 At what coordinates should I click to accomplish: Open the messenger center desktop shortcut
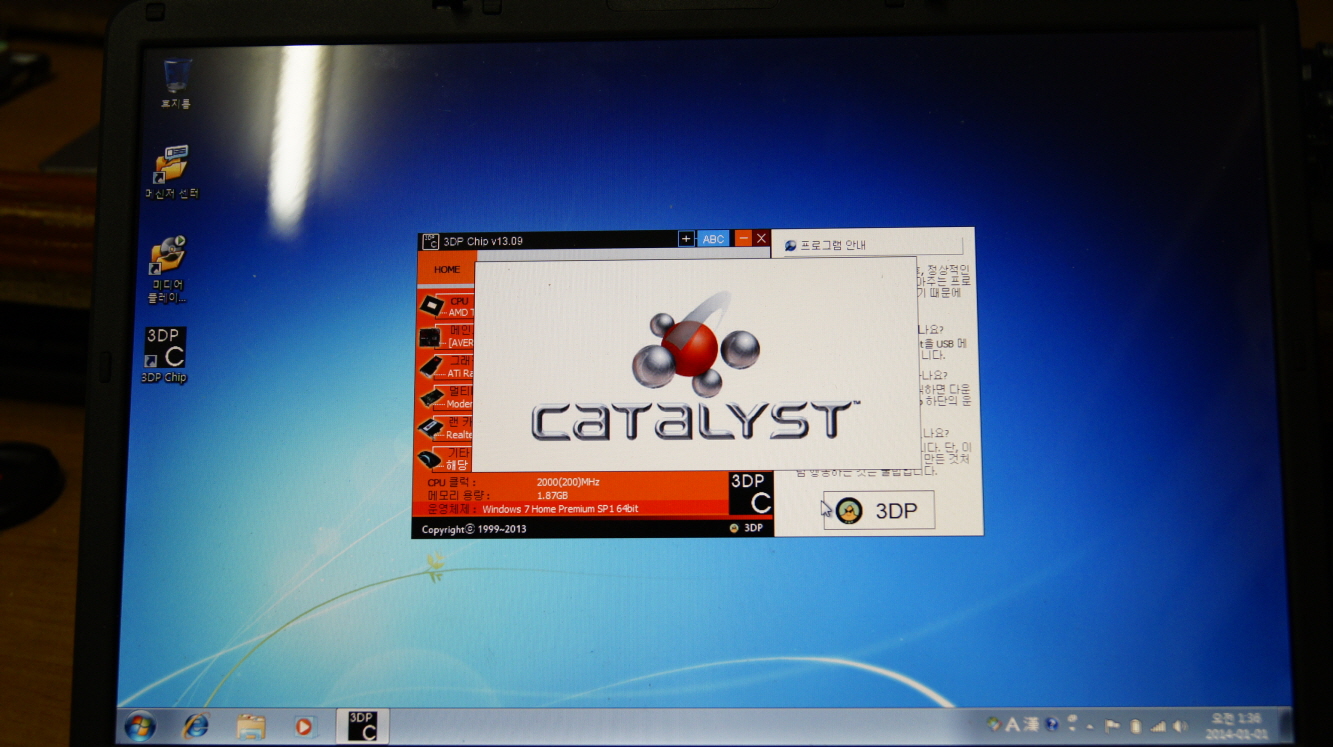coord(172,172)
